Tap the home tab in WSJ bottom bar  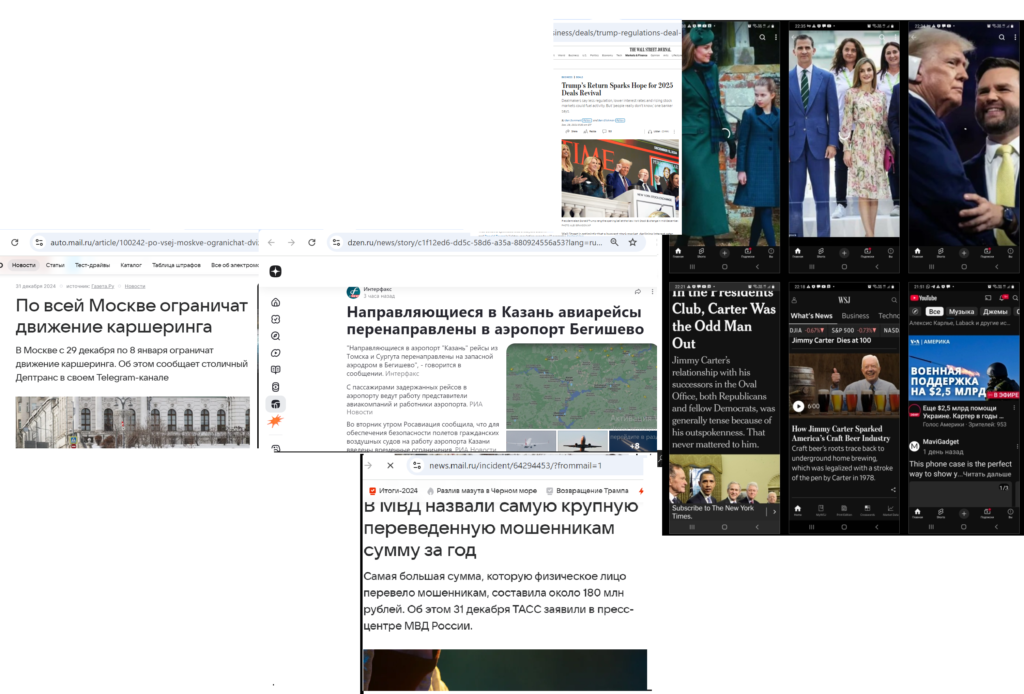point(797,509)
